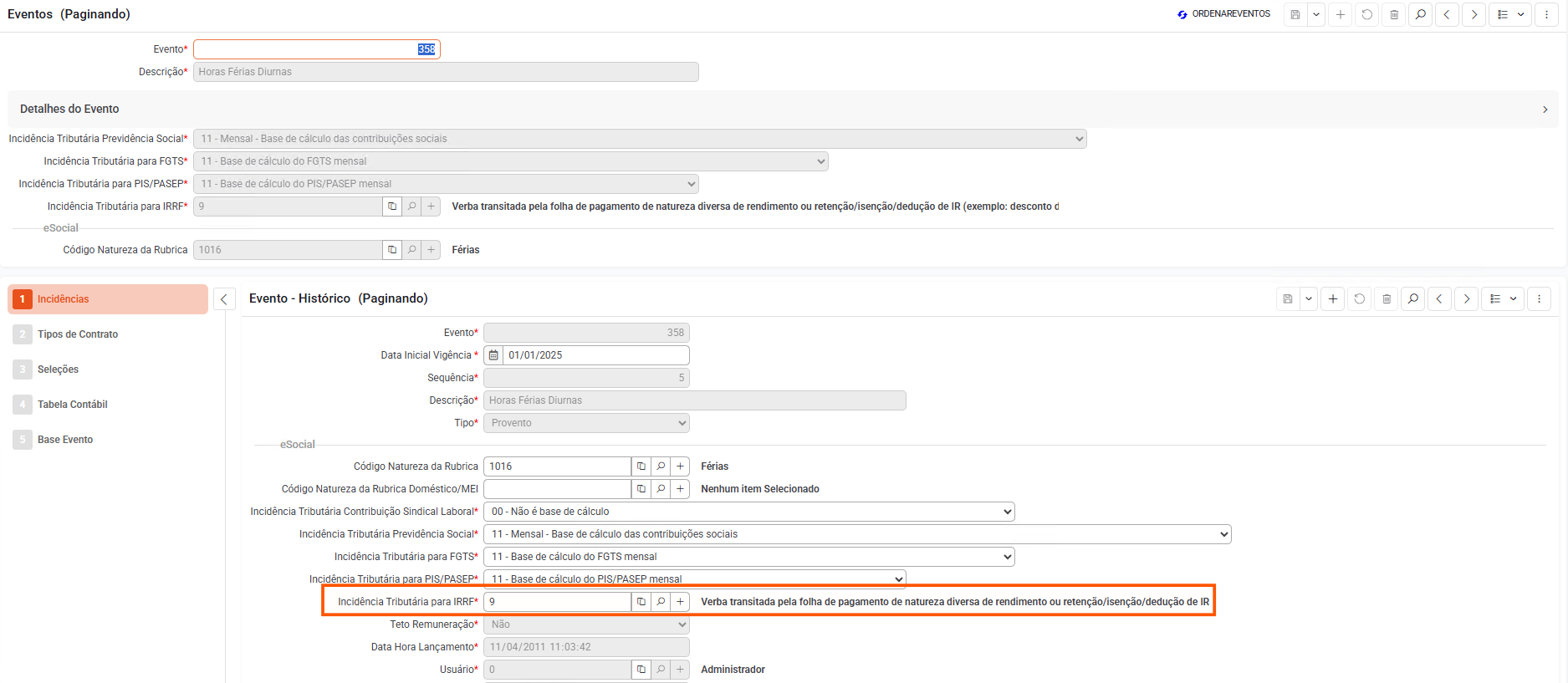Open kebab menu in top Eventos toolbar
This screenshot has width=1568, height=683.
click(x=1546, y=14)
